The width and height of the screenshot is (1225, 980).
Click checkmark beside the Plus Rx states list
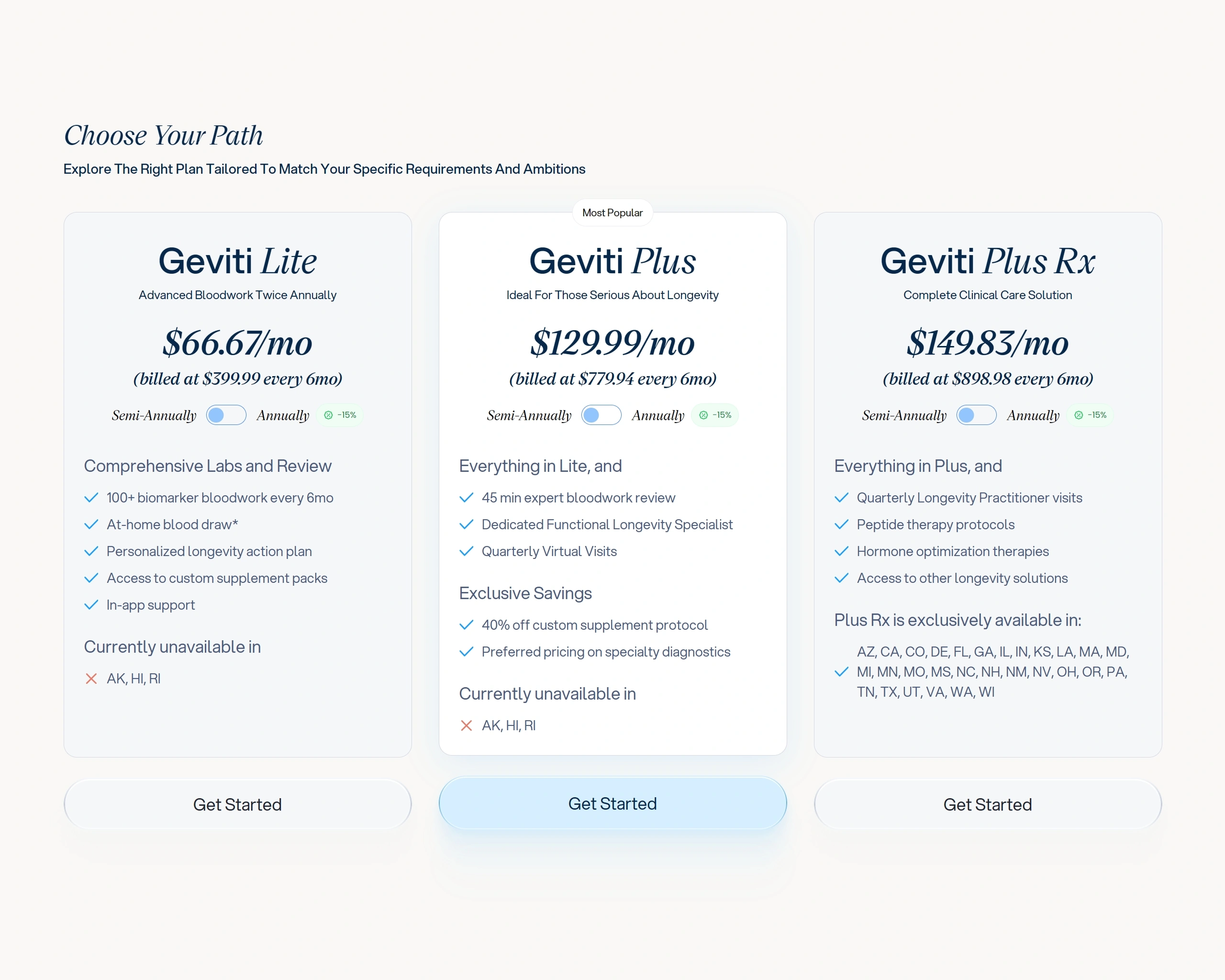[x=841, y=672]
